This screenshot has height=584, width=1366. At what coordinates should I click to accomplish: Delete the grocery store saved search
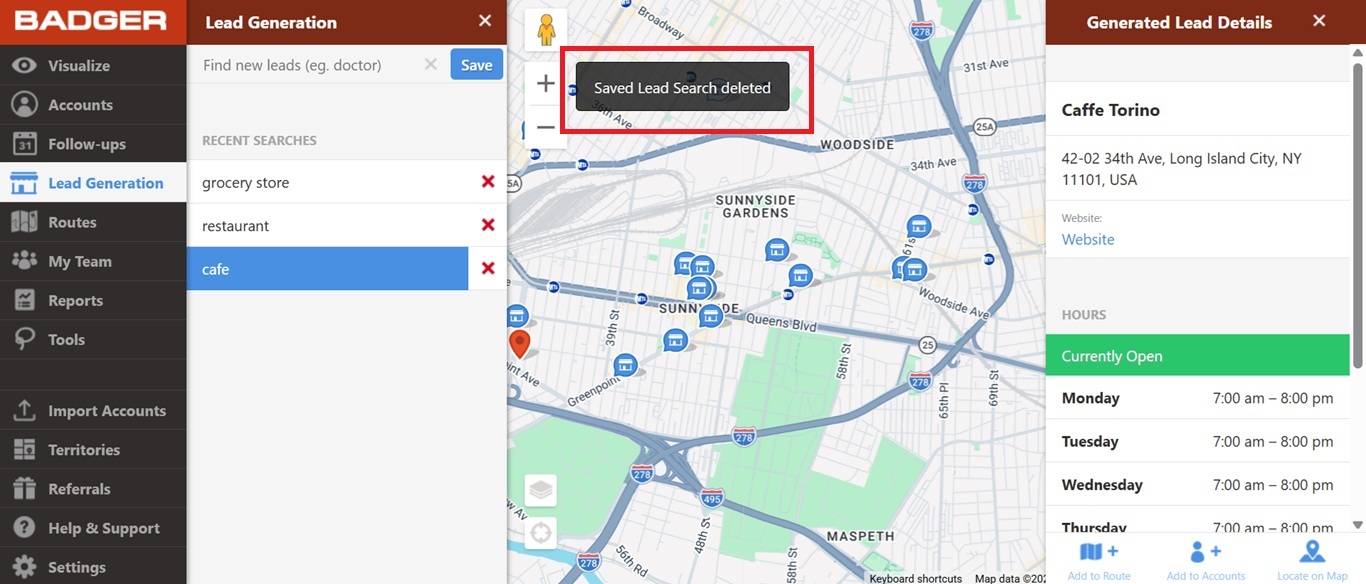(x=488, y=182)
